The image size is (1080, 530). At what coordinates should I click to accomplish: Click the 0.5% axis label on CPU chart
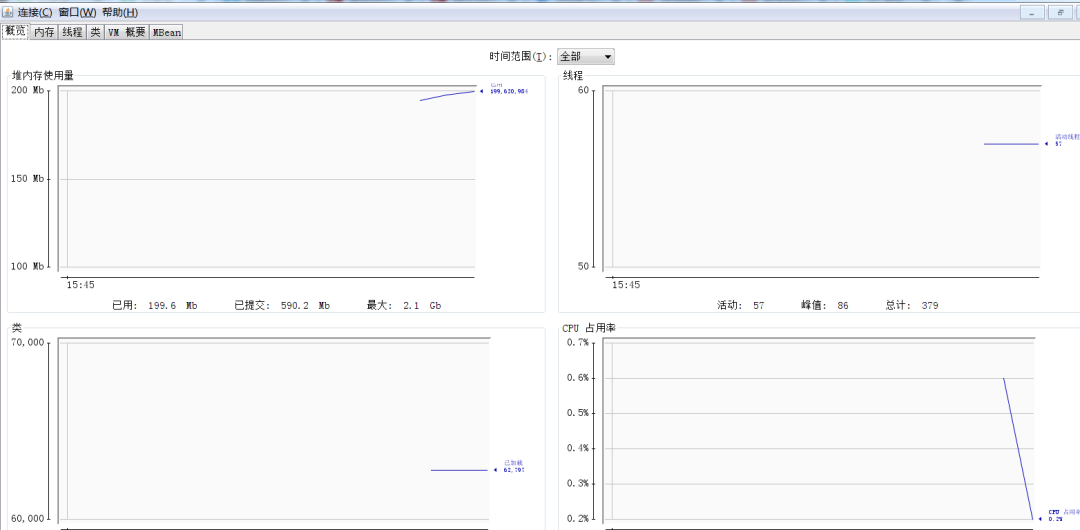click(578, 413)
